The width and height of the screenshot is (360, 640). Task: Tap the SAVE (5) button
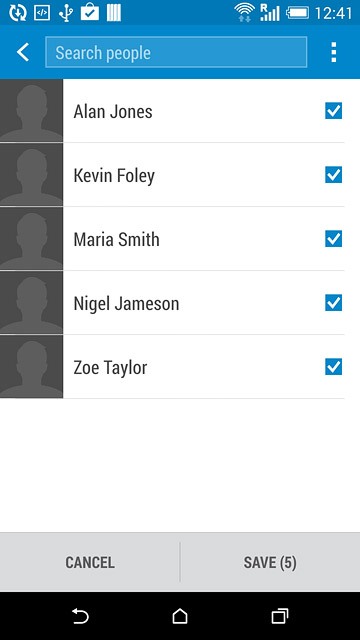[270, 562]
